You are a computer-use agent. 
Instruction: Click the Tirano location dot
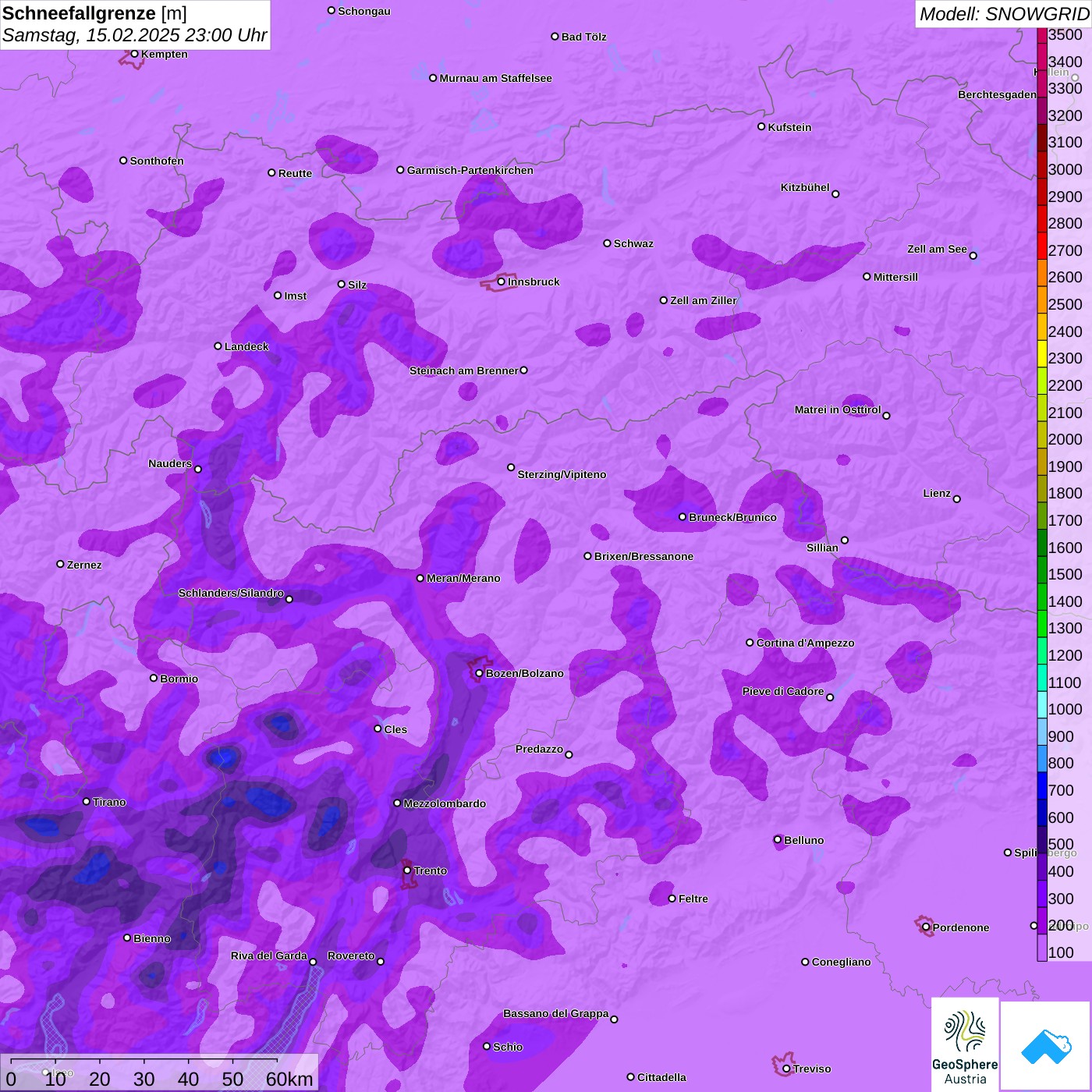tap(87, 802)
